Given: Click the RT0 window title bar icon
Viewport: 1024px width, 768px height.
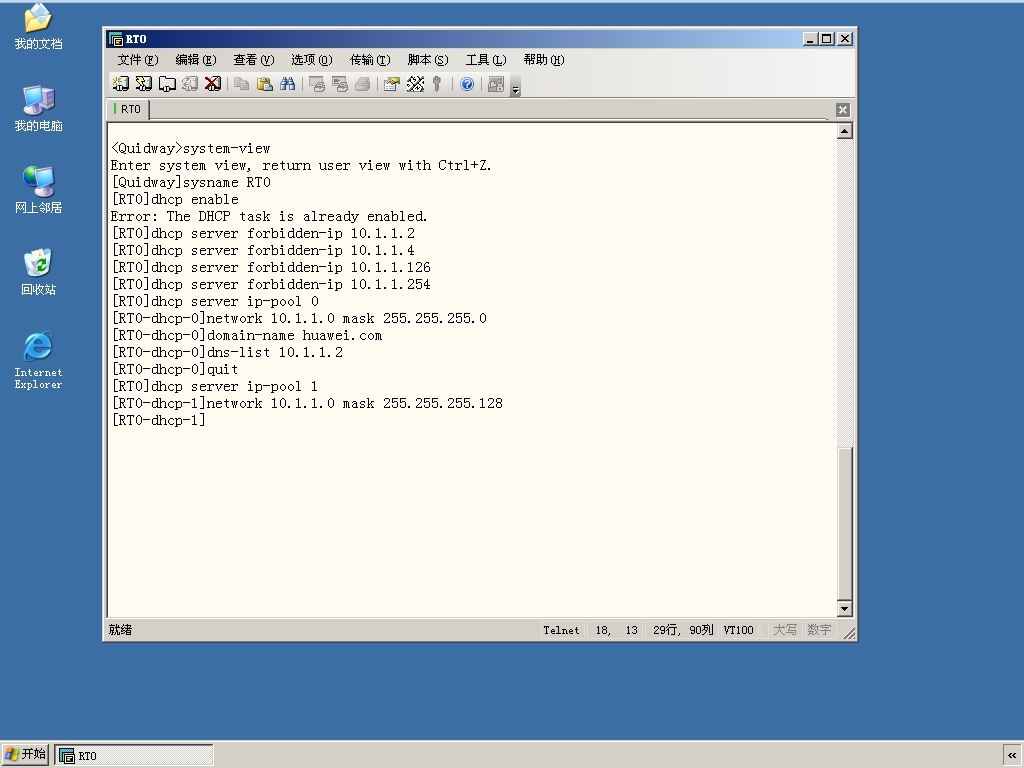Looking at the screenshot, I should pyautogui.click(x=116, y=39).
